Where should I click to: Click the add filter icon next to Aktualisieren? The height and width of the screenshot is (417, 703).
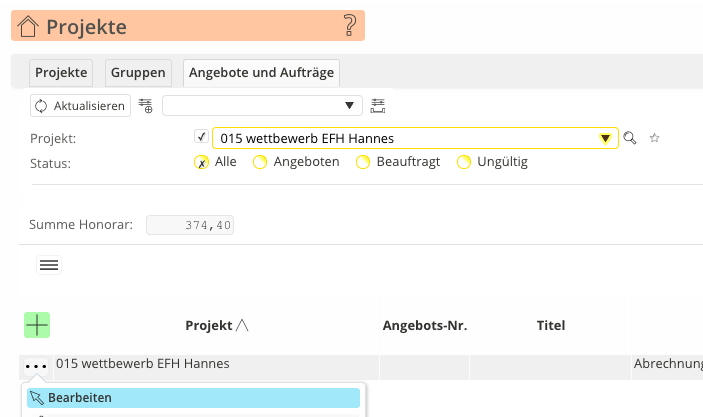point(146,105)
